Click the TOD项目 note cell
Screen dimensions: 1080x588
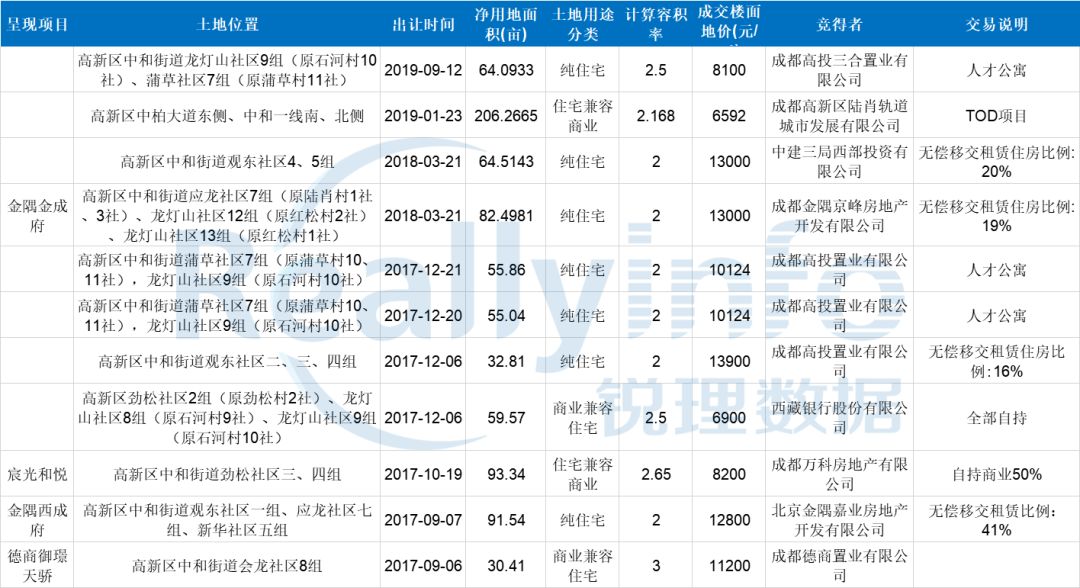coord(996,116)
